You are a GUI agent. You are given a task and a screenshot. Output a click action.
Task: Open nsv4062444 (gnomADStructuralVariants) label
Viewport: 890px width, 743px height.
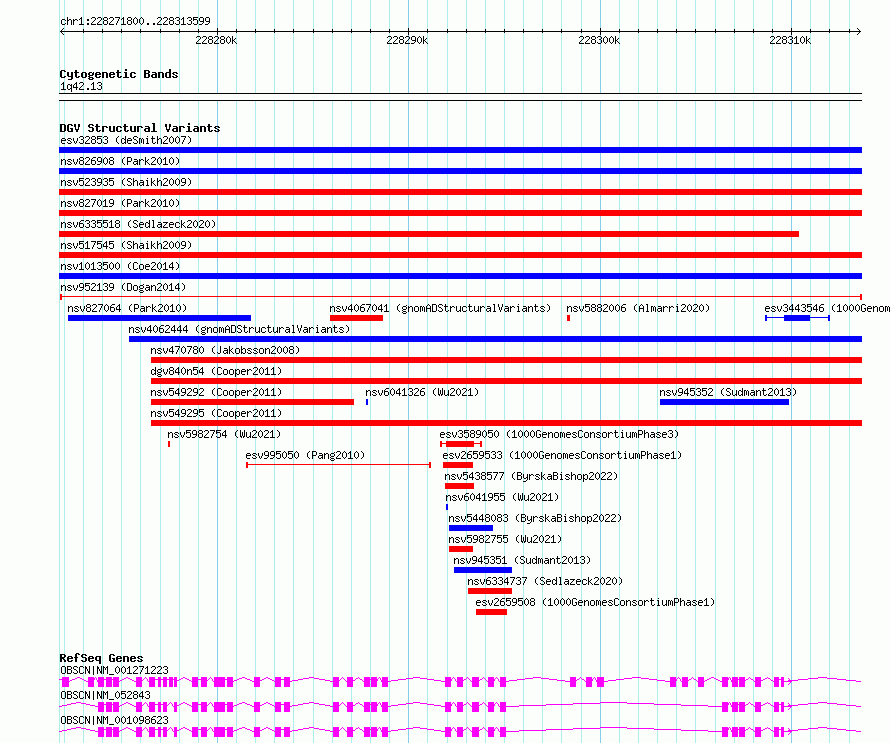[239, 329]
